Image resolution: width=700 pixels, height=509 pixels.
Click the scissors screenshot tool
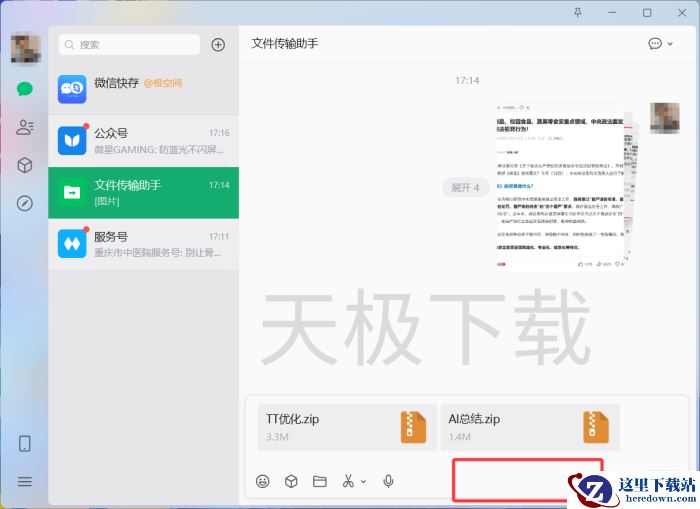point(348,481)
